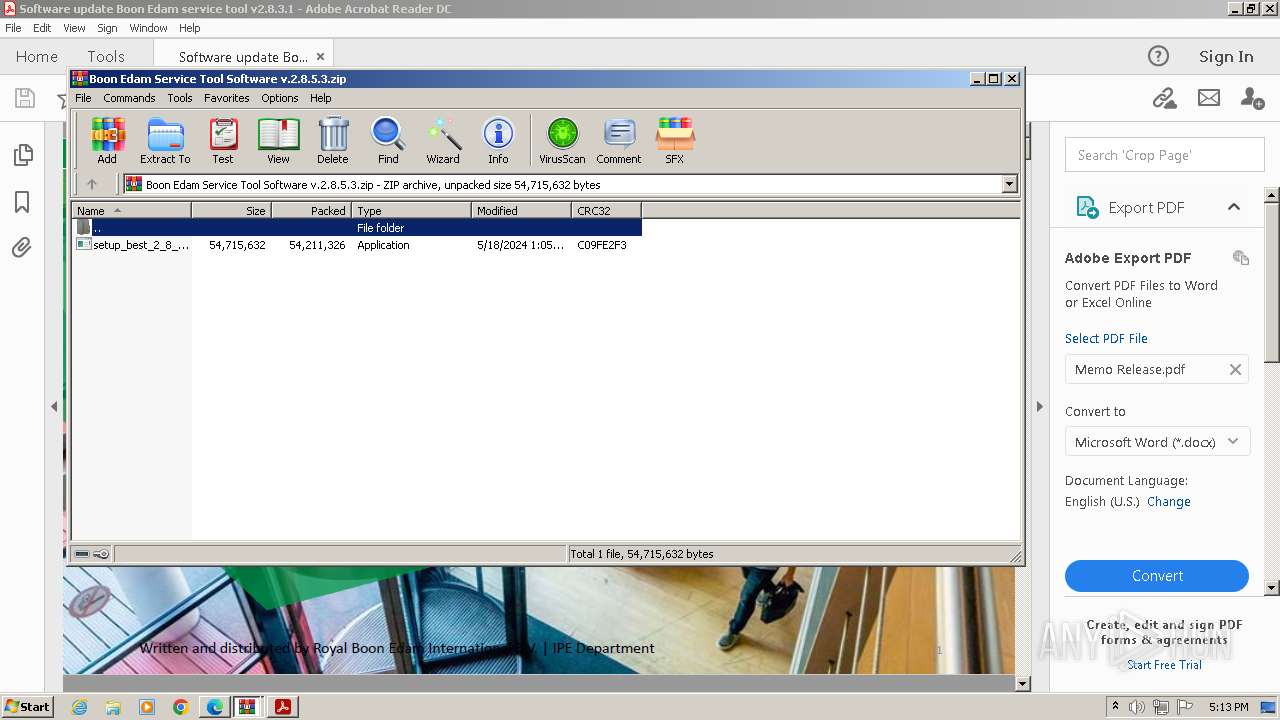Viewport: 1280px width, 720px height.
Task: Open Internet Explorer from taskbar
Action: 79,707
